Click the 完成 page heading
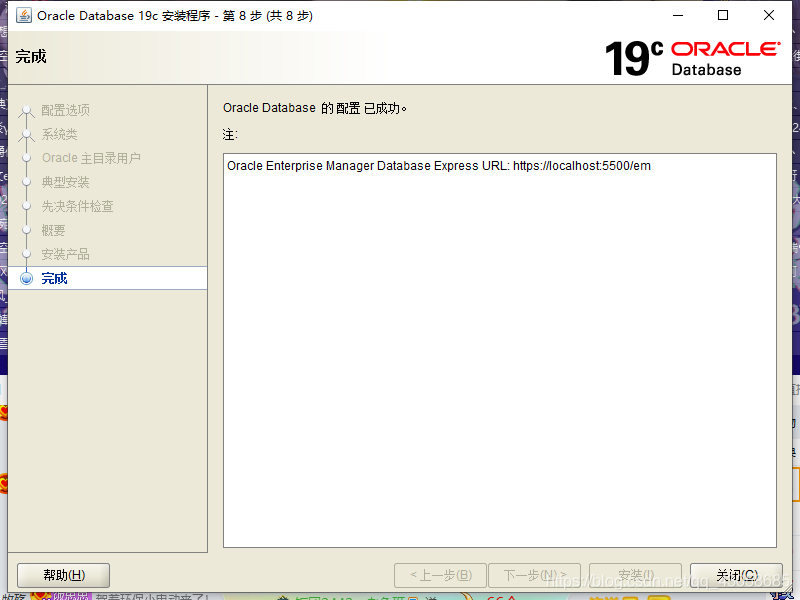The image size is (800, 600). click(31, 56)
